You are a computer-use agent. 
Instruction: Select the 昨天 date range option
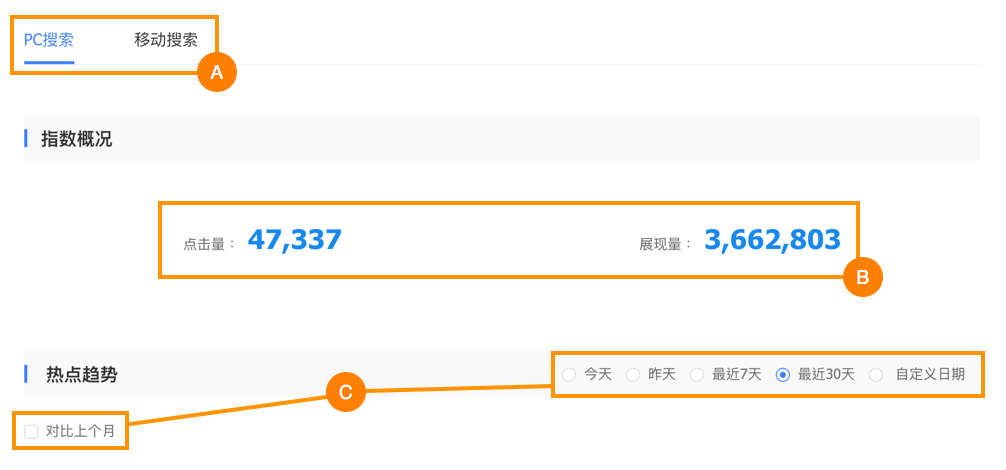click(x=633, y=375)
